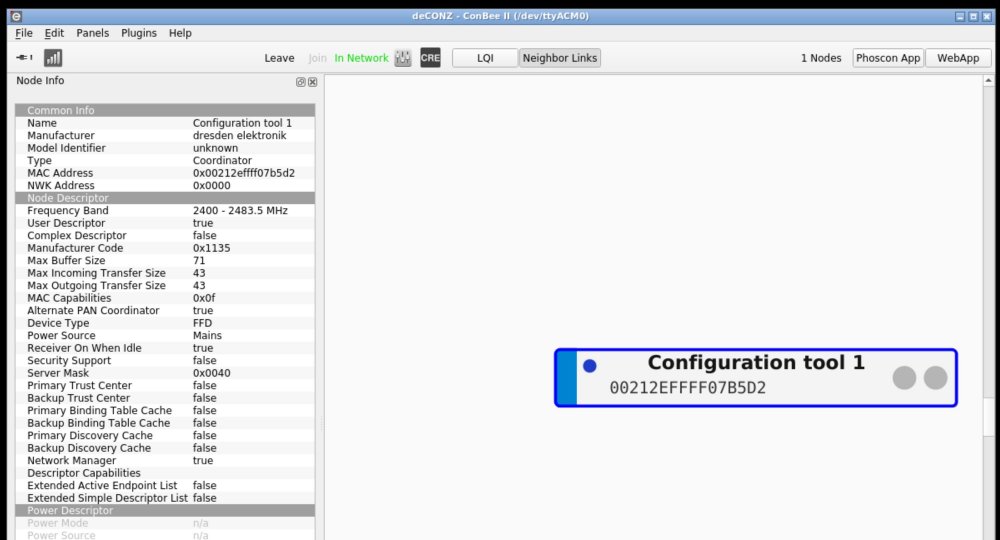Click Server Mask value 0x0040

(212, 373)
